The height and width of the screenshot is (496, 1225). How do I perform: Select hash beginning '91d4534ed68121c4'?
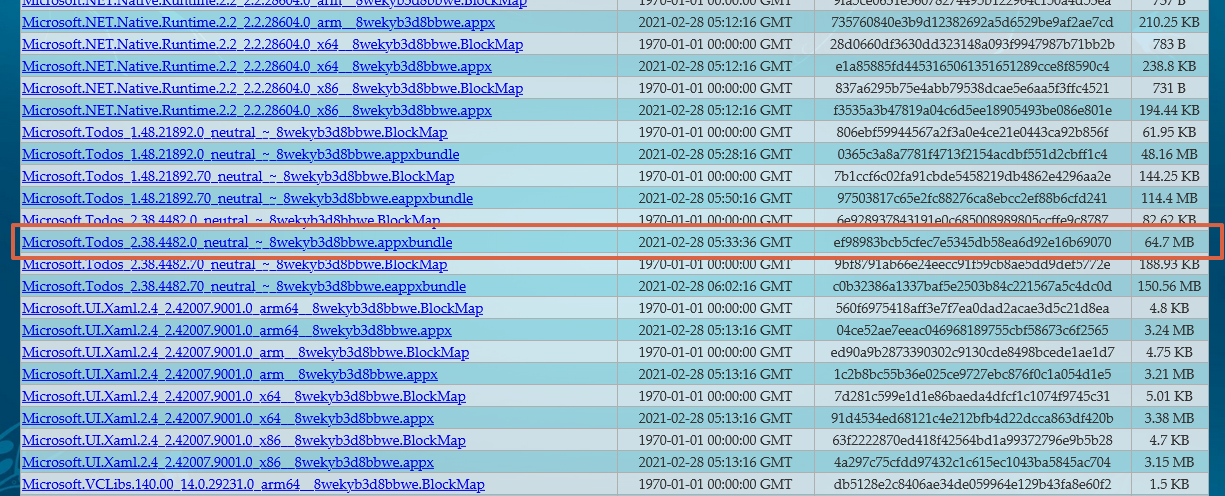tap(971, 418)
